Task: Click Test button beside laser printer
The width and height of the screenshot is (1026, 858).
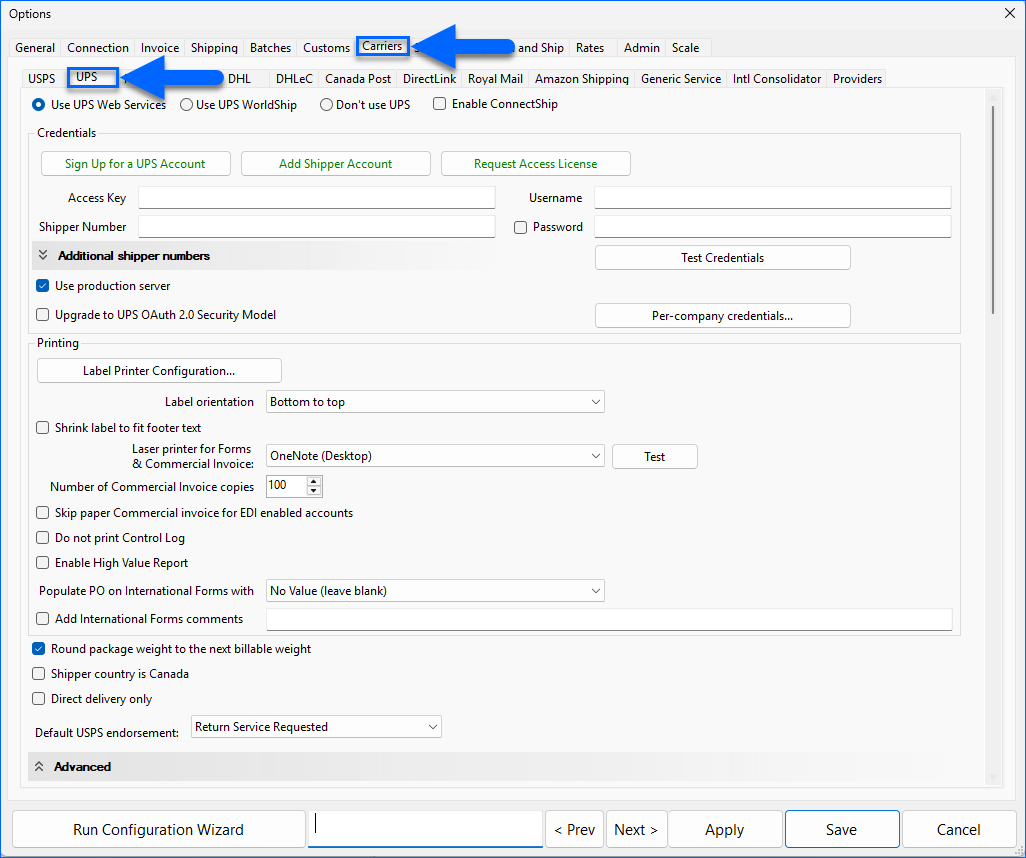Action: click(655, 457)
